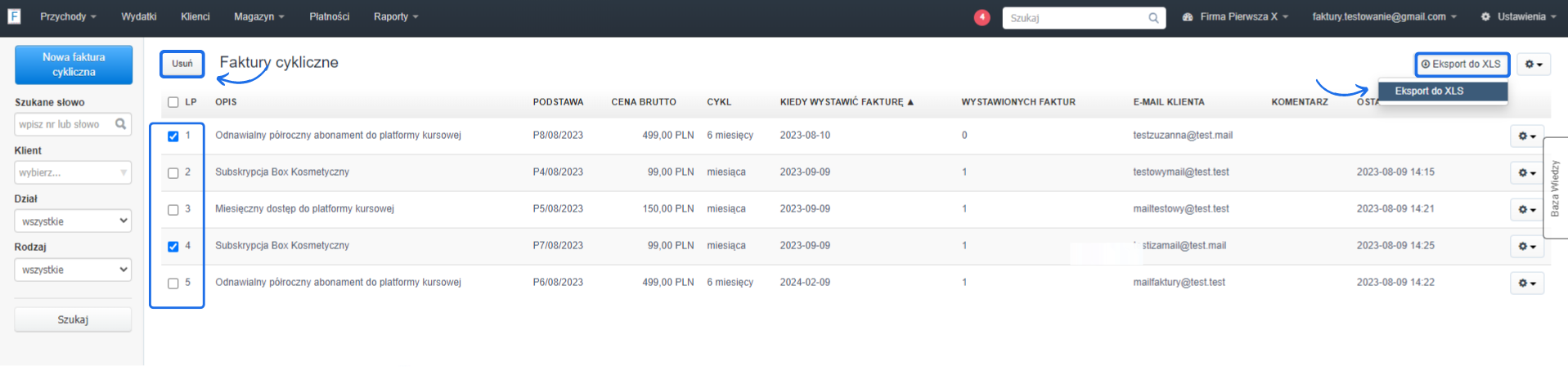Click the search icon in Szukane słowo field
This screenshot has height=384, width=1568.
[121, 124]
